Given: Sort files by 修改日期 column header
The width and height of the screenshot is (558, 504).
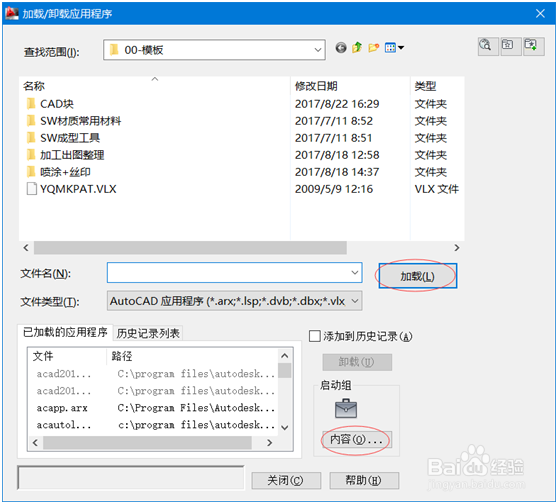Looking at the screenshot, I should (350, 86).
